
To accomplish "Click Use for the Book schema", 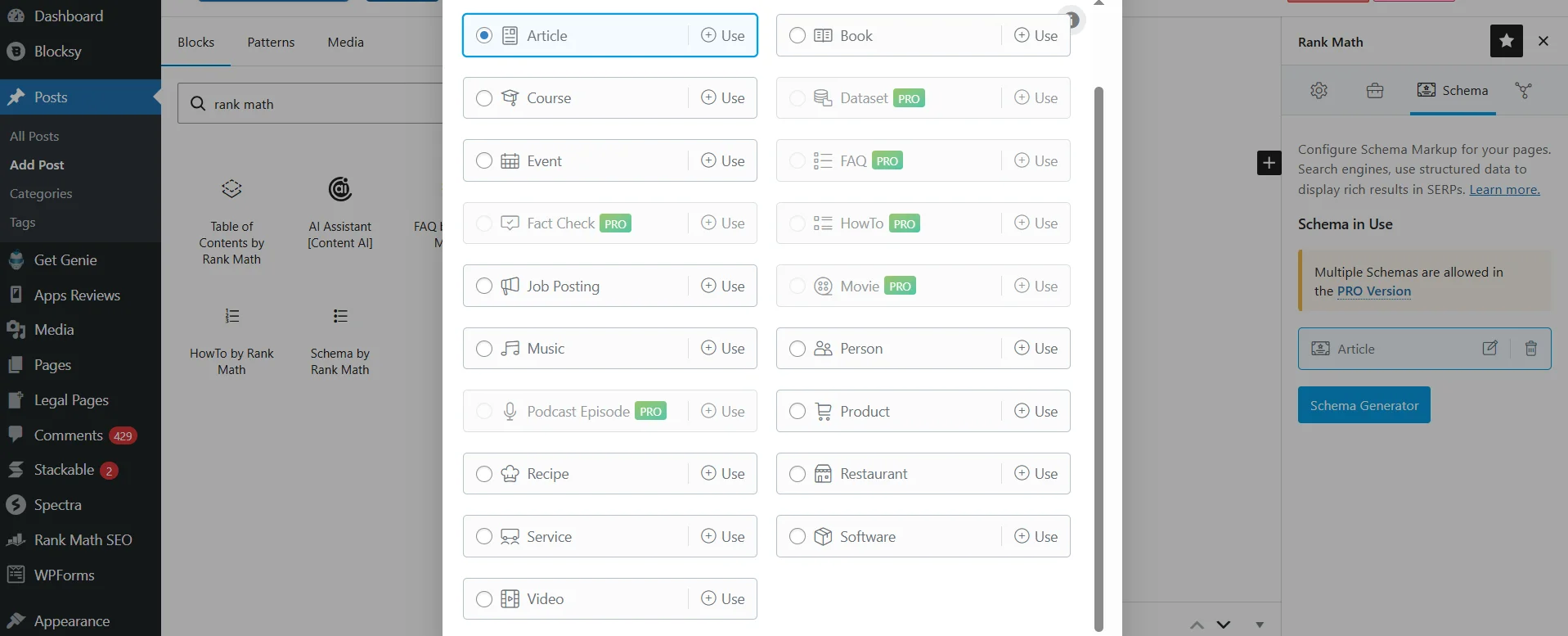I will 1036,35.
